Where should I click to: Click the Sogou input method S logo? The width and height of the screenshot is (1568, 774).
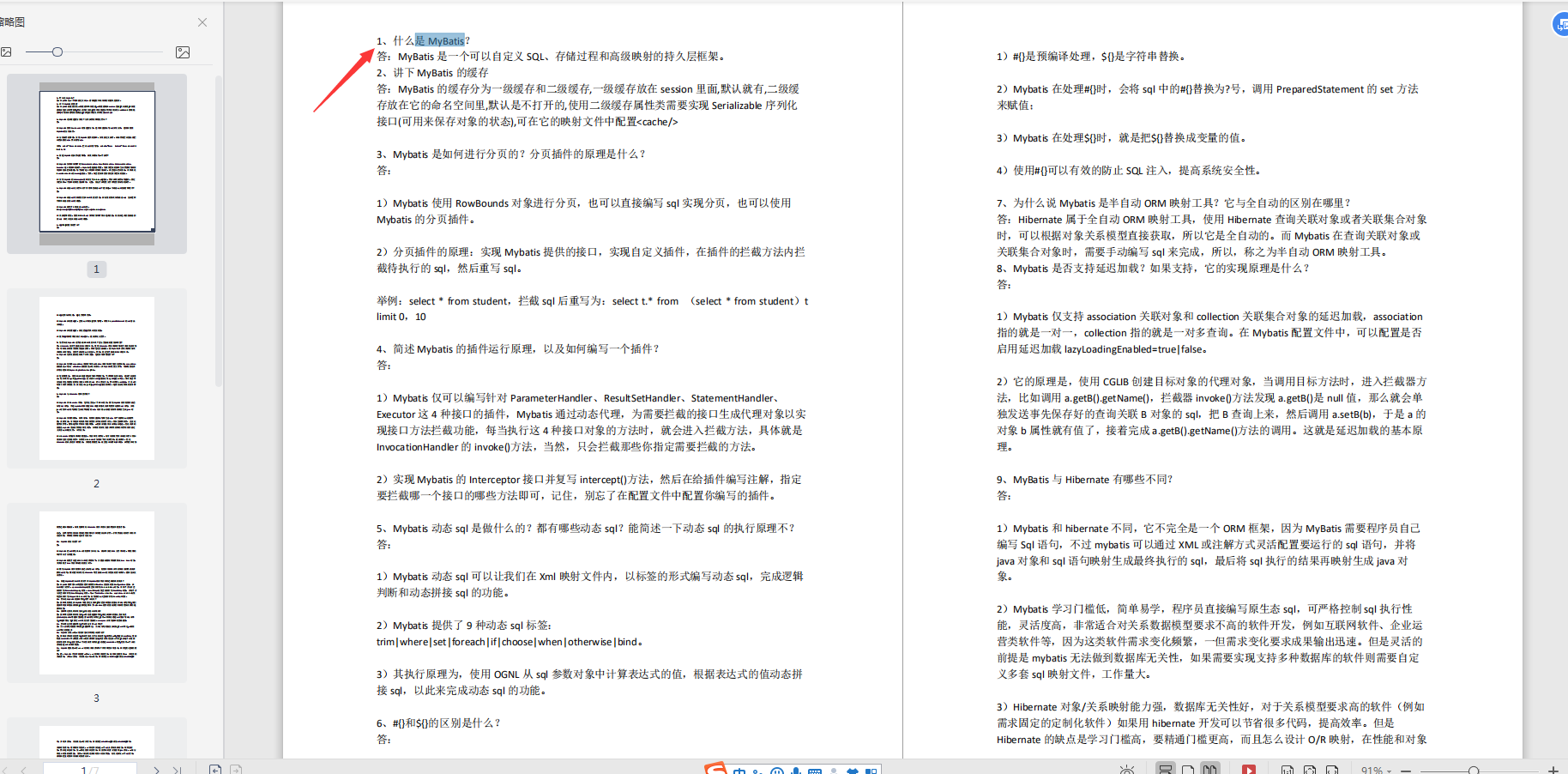[716, 769]
